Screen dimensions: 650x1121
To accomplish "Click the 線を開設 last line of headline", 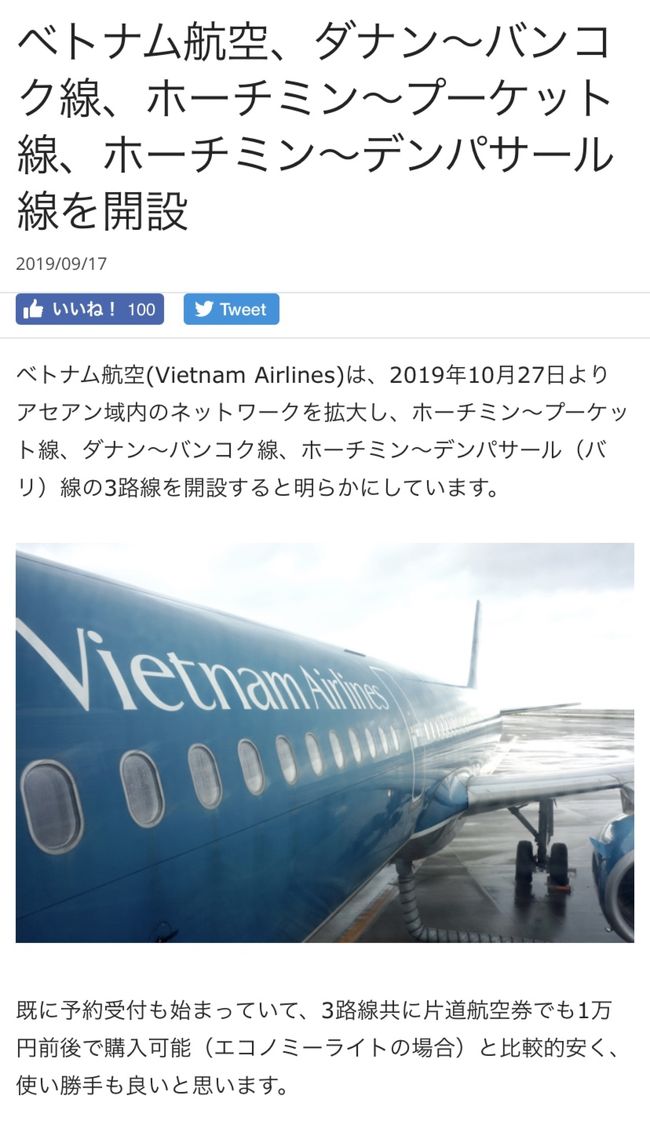I will click(102, 211).
